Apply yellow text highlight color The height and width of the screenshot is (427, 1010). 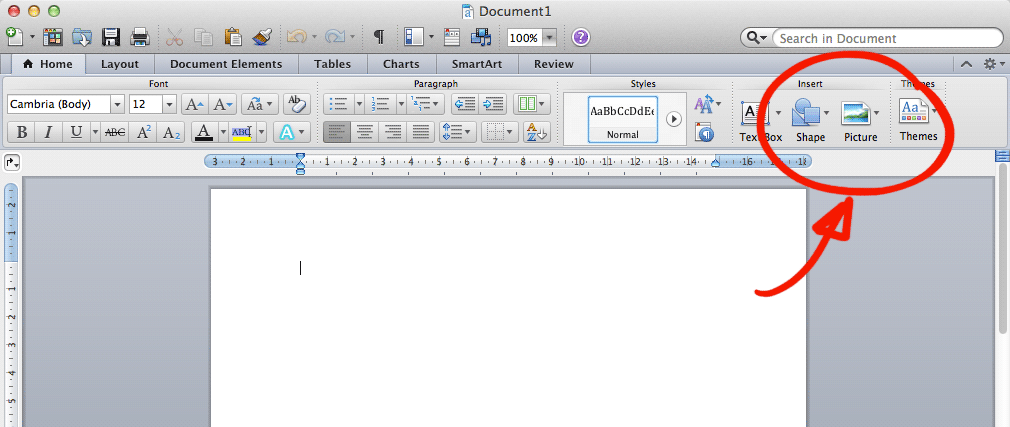click(242, 132)
